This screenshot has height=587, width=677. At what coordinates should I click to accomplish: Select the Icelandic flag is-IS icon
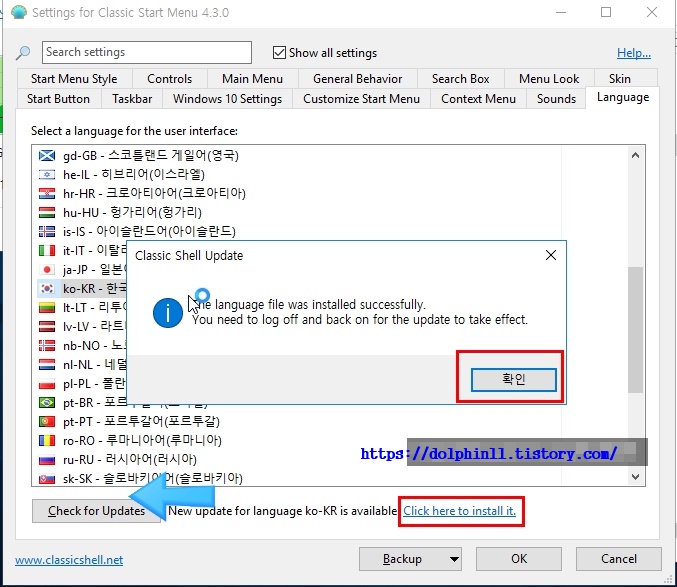click(x=47, y=231)
